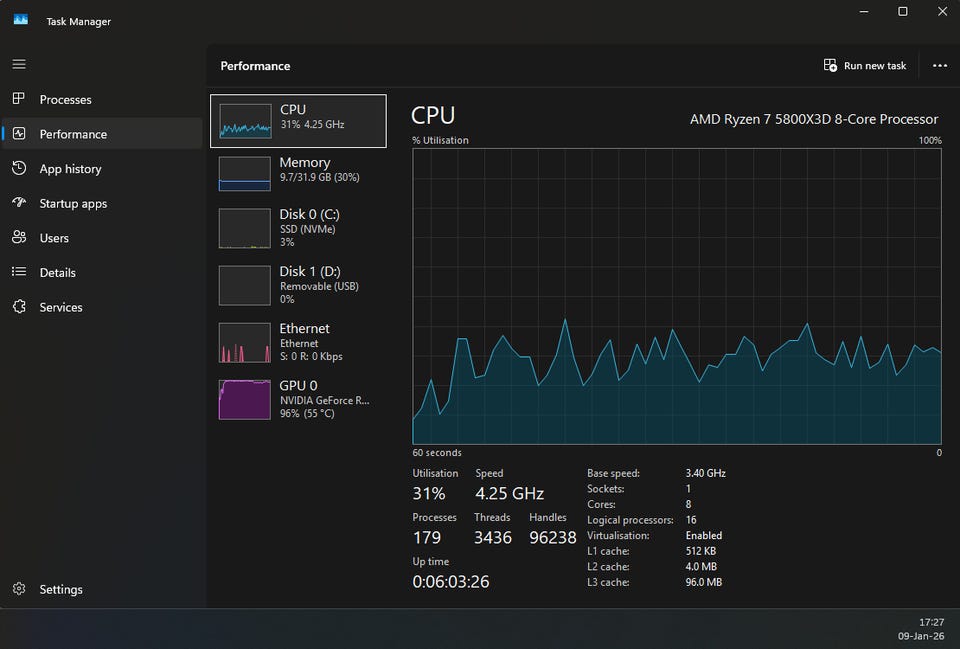Screen dimensions: 960x649
Task: Click the Startup apps gauge icon
Action: pyautogui.click(x=18, y=203)
